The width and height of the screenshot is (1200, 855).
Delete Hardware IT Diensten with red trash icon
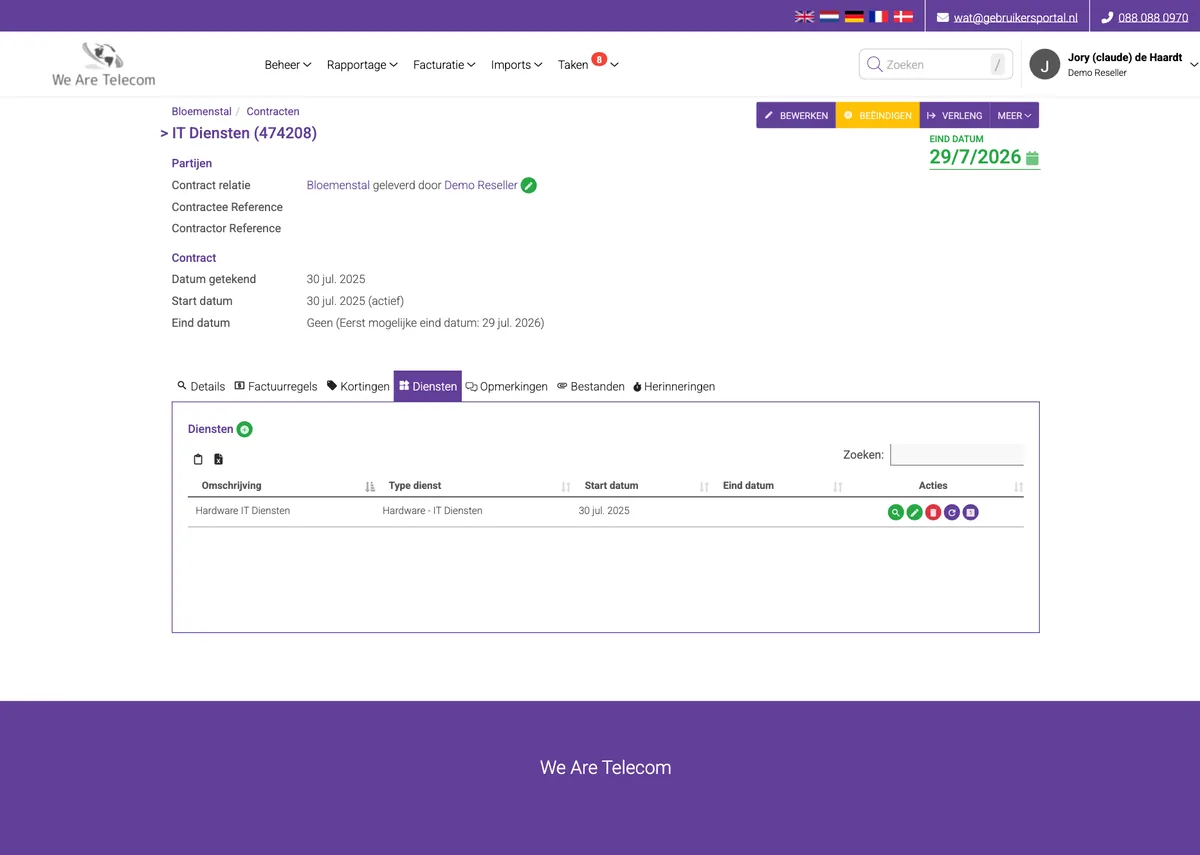(x=933, y=512)
